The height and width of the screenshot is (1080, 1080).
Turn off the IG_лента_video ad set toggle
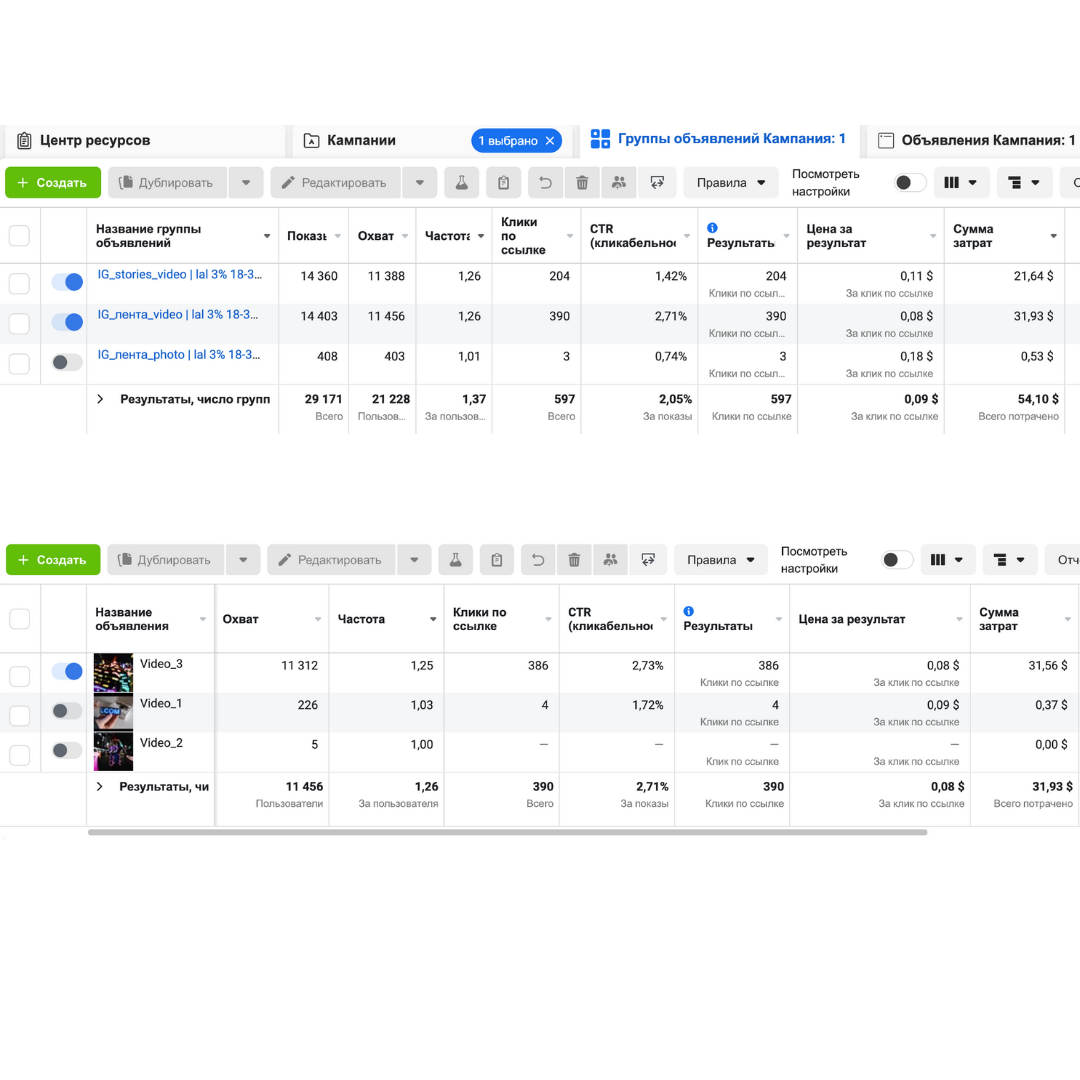coord(68,322)
